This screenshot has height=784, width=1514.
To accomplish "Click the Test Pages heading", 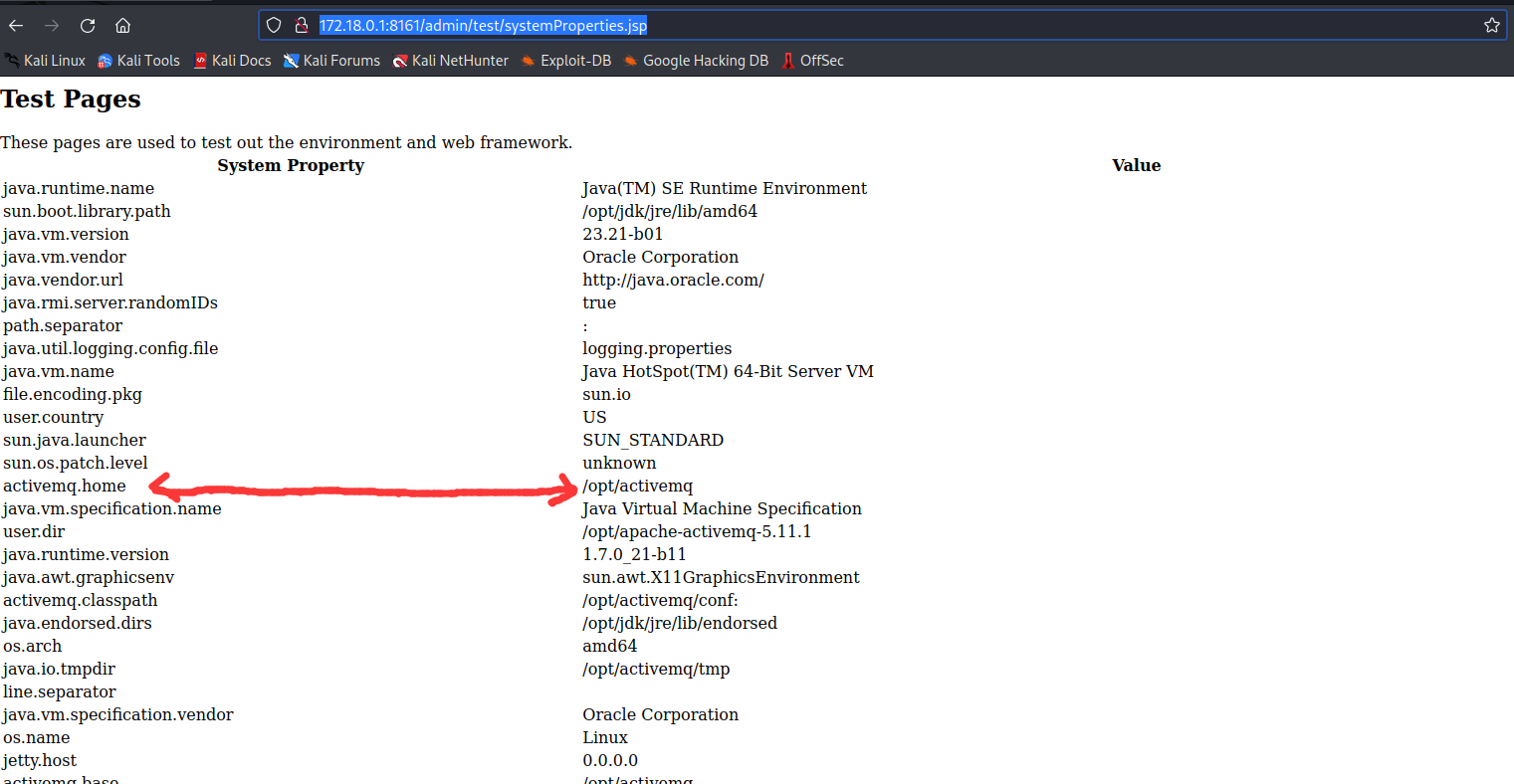I will [71, 99].
